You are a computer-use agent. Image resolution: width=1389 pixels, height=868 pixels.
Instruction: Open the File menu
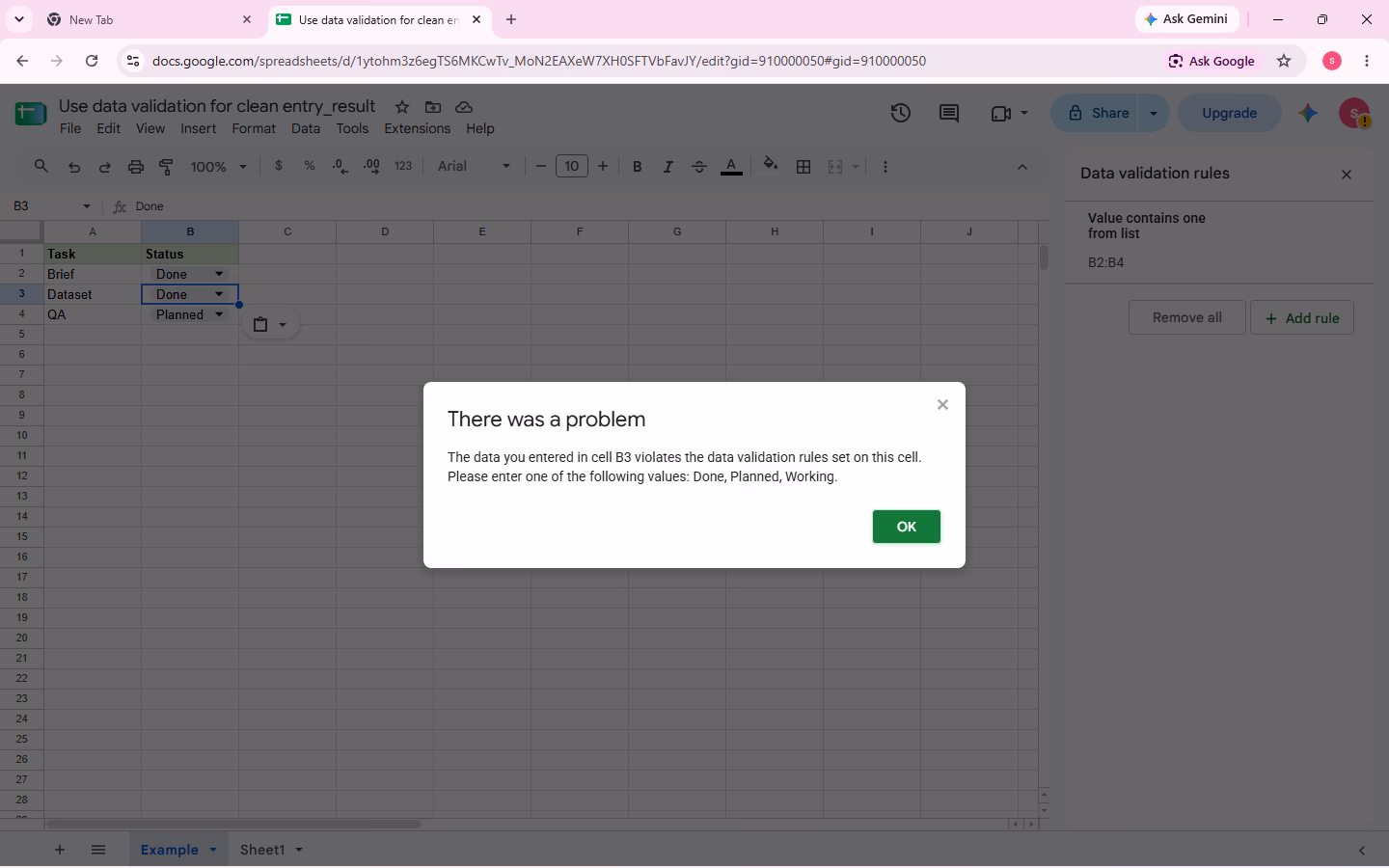tap(70, 128)
